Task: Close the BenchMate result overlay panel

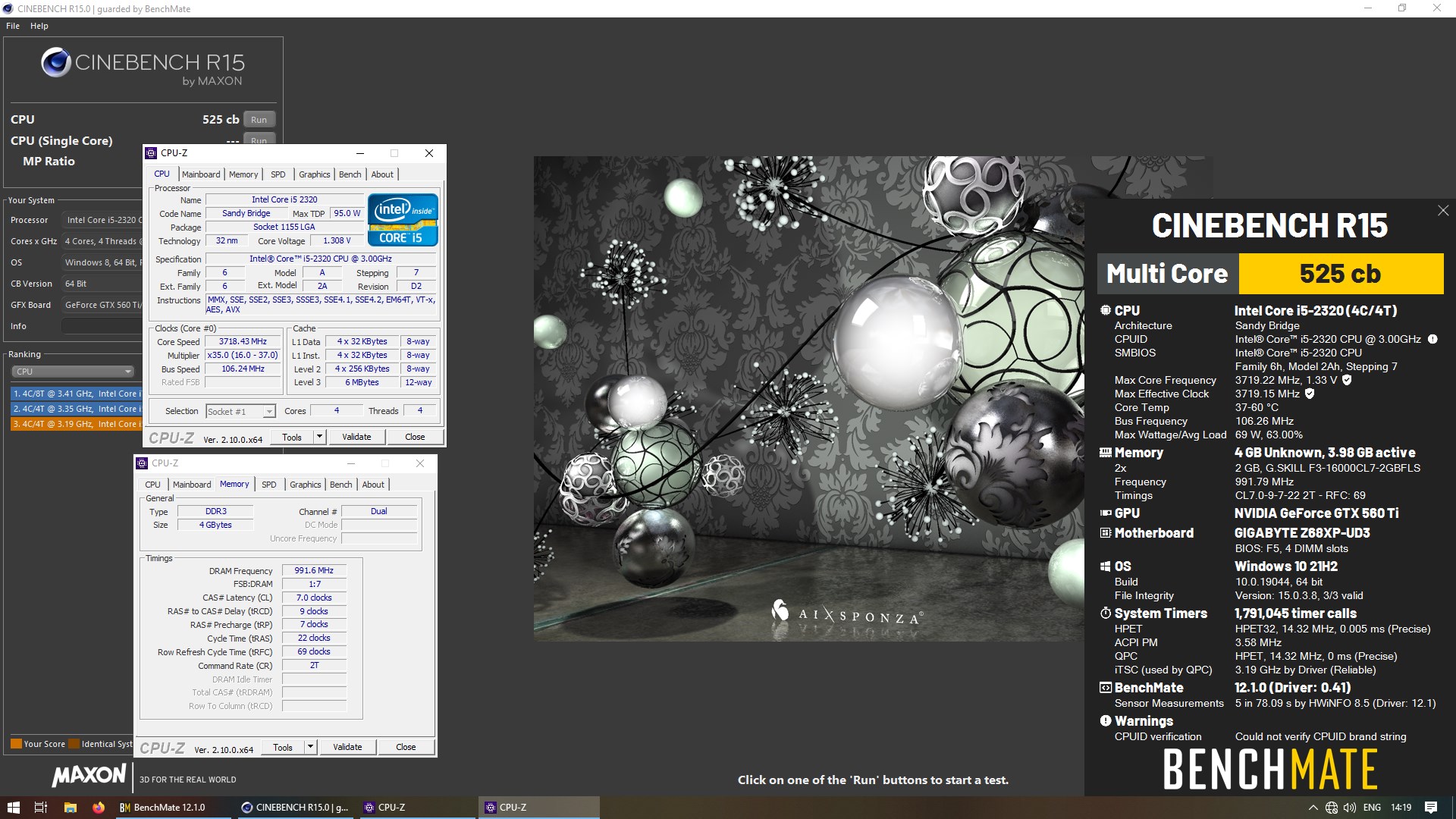Action: click(1442, 211)
